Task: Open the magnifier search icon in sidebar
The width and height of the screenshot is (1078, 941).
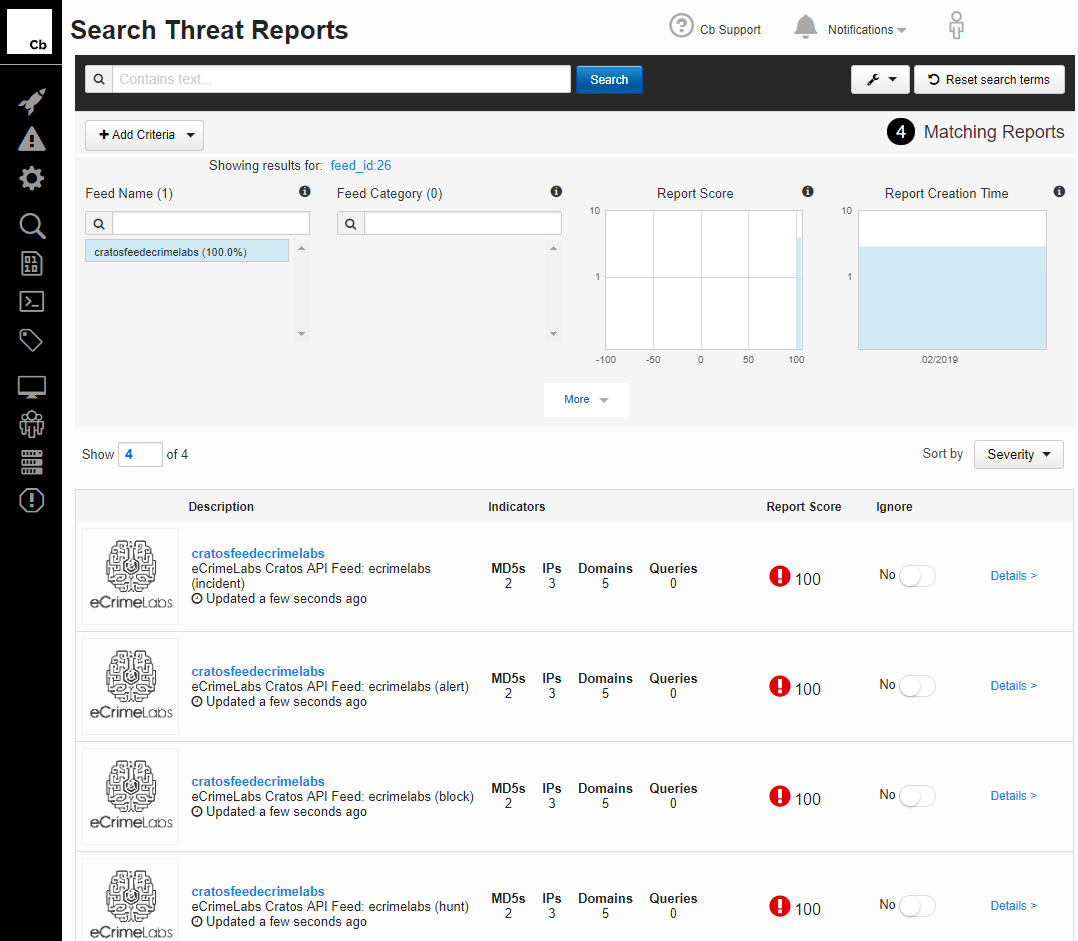Action: (32, 225)
